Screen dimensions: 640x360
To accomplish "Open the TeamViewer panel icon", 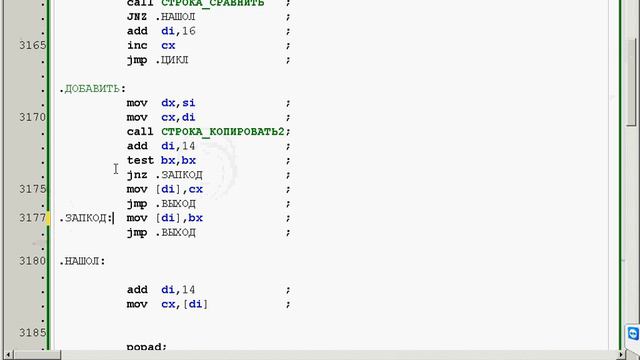I will tap(633, 333).
